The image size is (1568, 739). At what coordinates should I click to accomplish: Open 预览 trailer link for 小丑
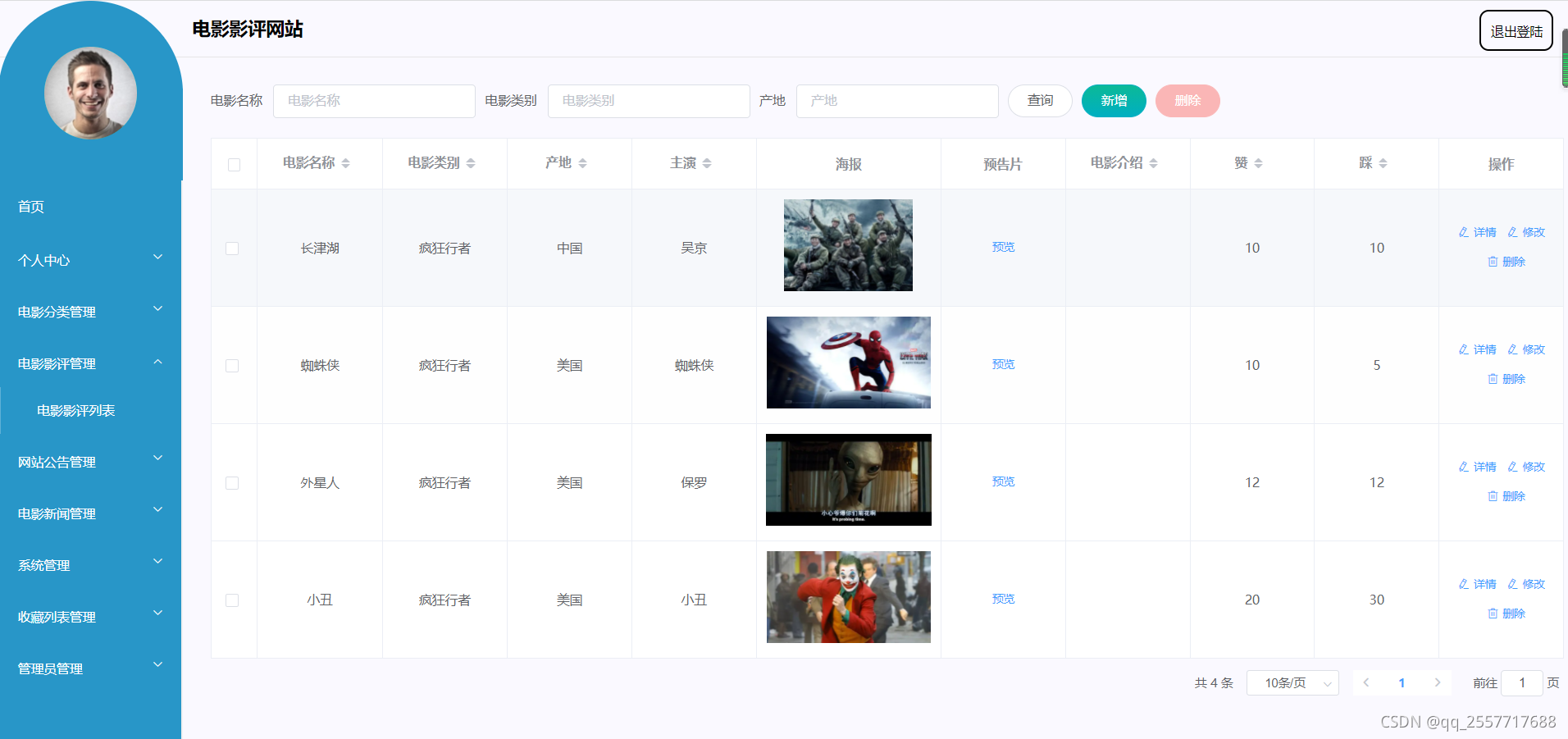click(1003, 599)
